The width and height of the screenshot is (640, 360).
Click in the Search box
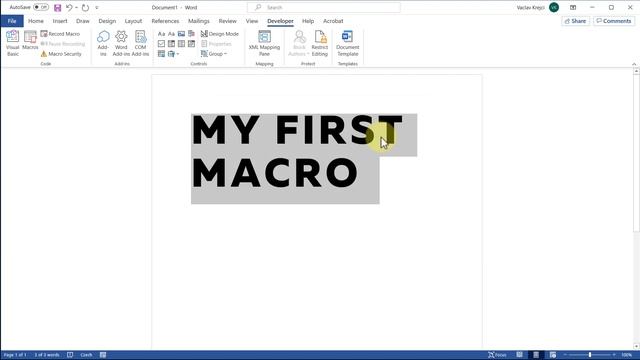coord(324,7)
